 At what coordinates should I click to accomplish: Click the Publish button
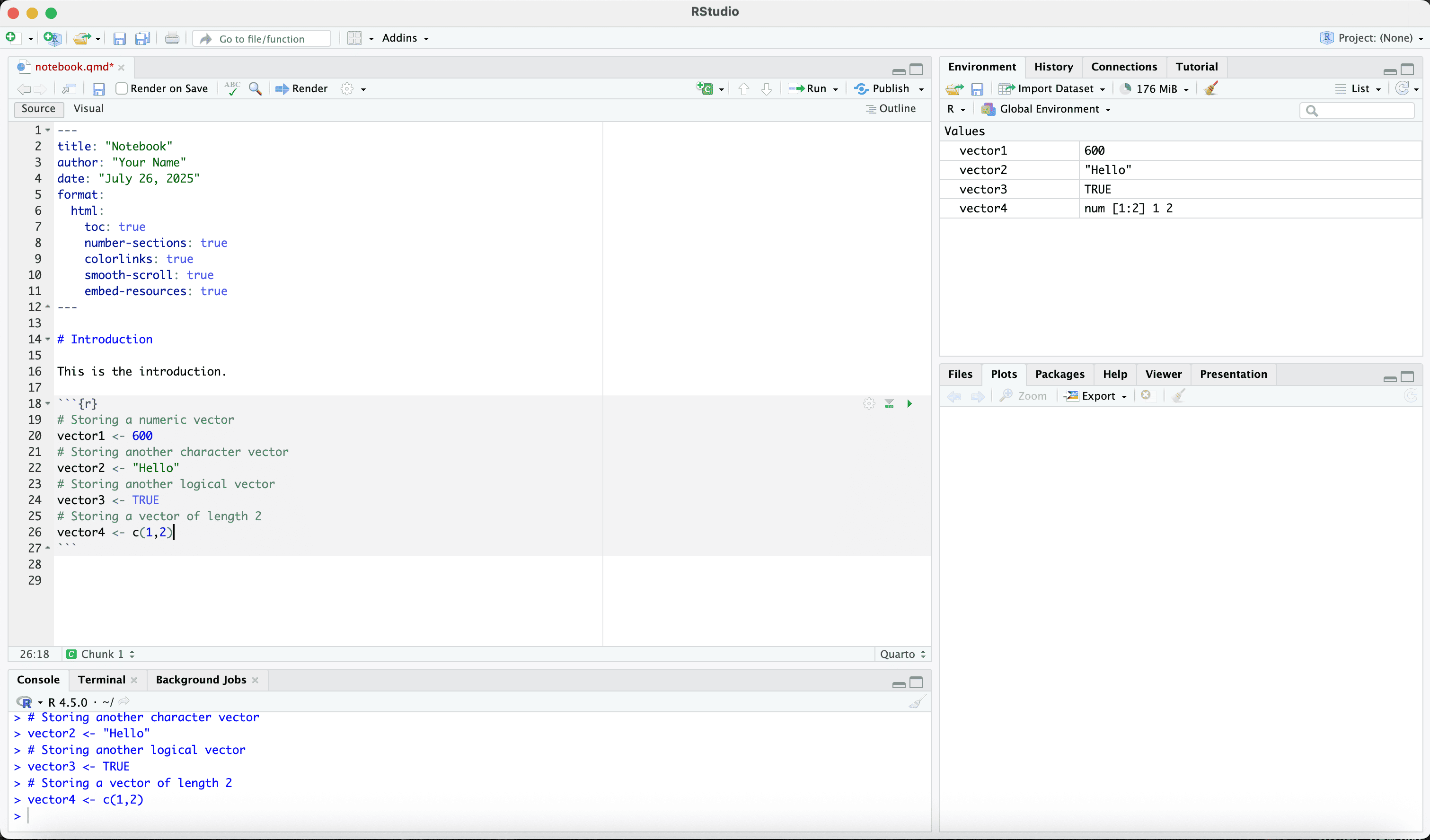(883, 88)
